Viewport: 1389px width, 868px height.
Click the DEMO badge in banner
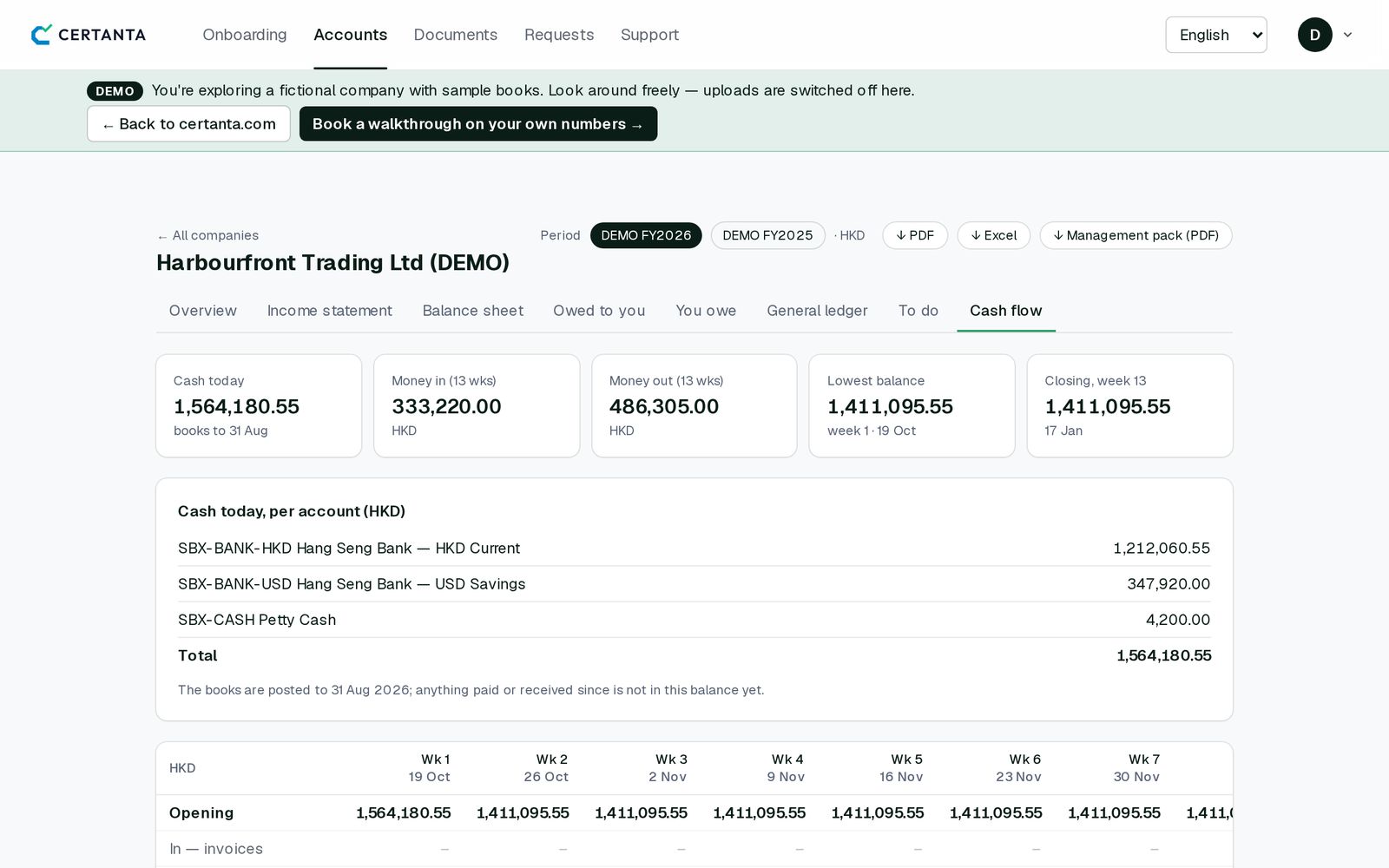click(x=115, y=91)
